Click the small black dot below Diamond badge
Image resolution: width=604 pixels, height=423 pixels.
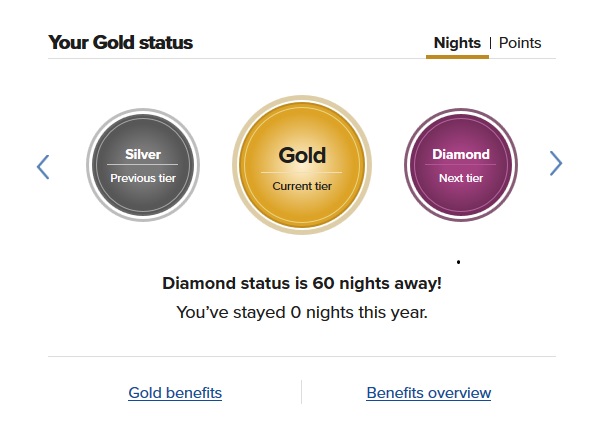click(458, 262)
